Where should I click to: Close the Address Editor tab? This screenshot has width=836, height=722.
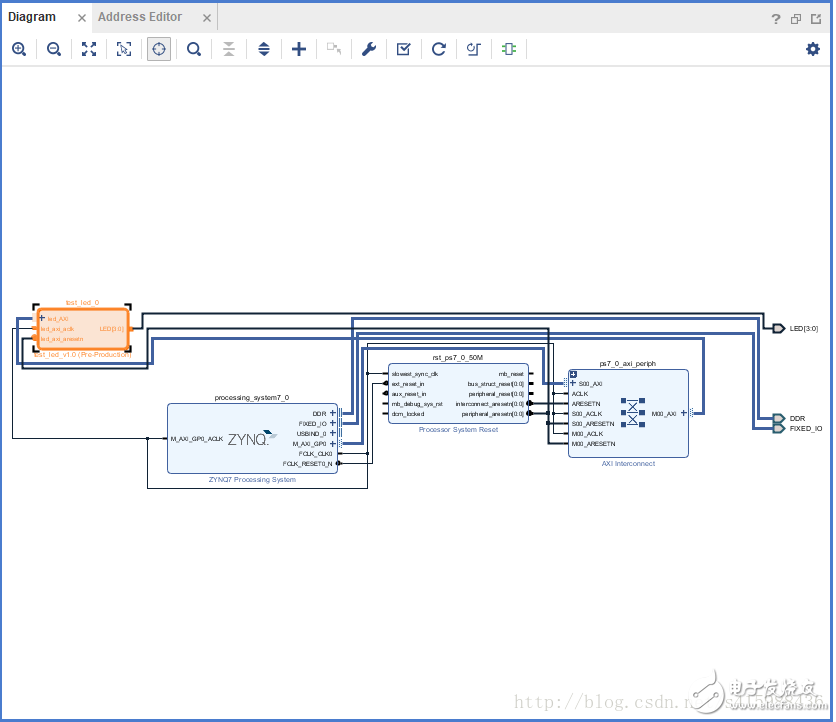(207, 18)
